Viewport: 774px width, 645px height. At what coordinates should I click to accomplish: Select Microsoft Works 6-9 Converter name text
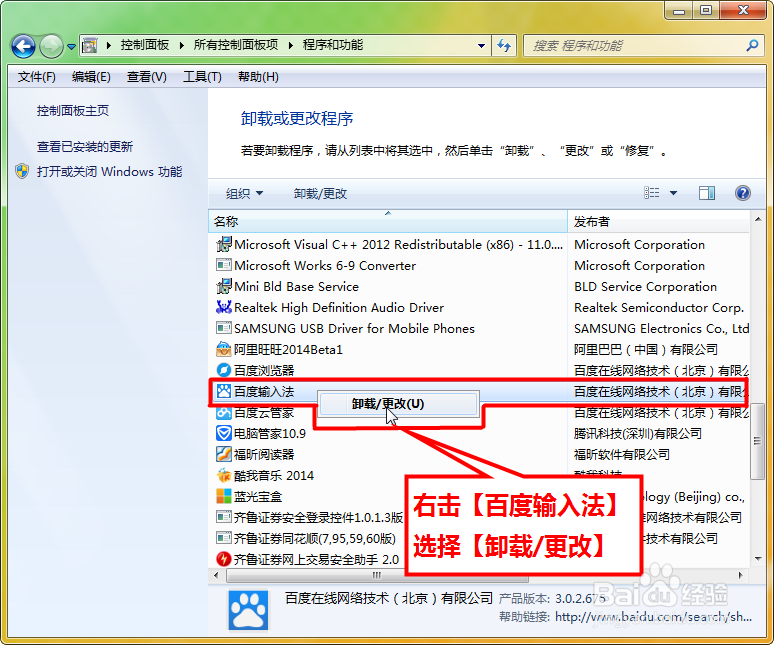(x=325, y=266)
